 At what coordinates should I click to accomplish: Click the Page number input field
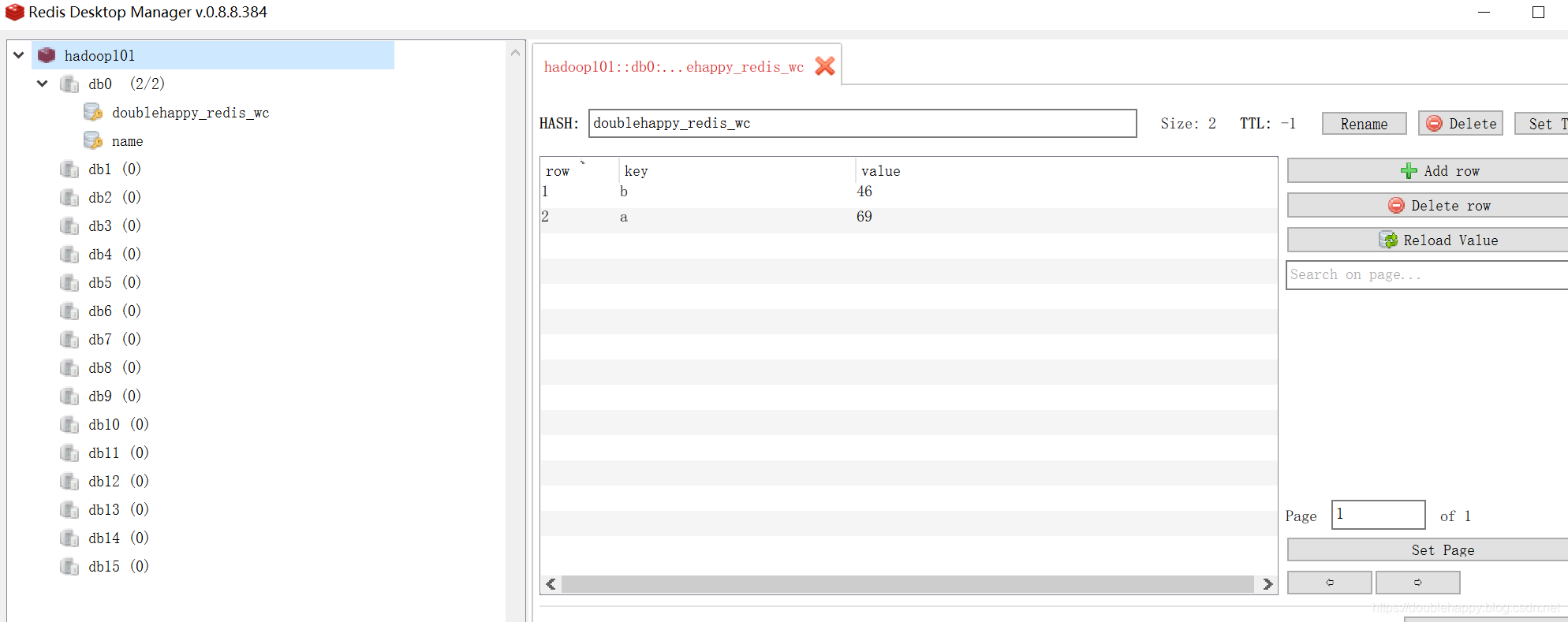(1379, 515)
